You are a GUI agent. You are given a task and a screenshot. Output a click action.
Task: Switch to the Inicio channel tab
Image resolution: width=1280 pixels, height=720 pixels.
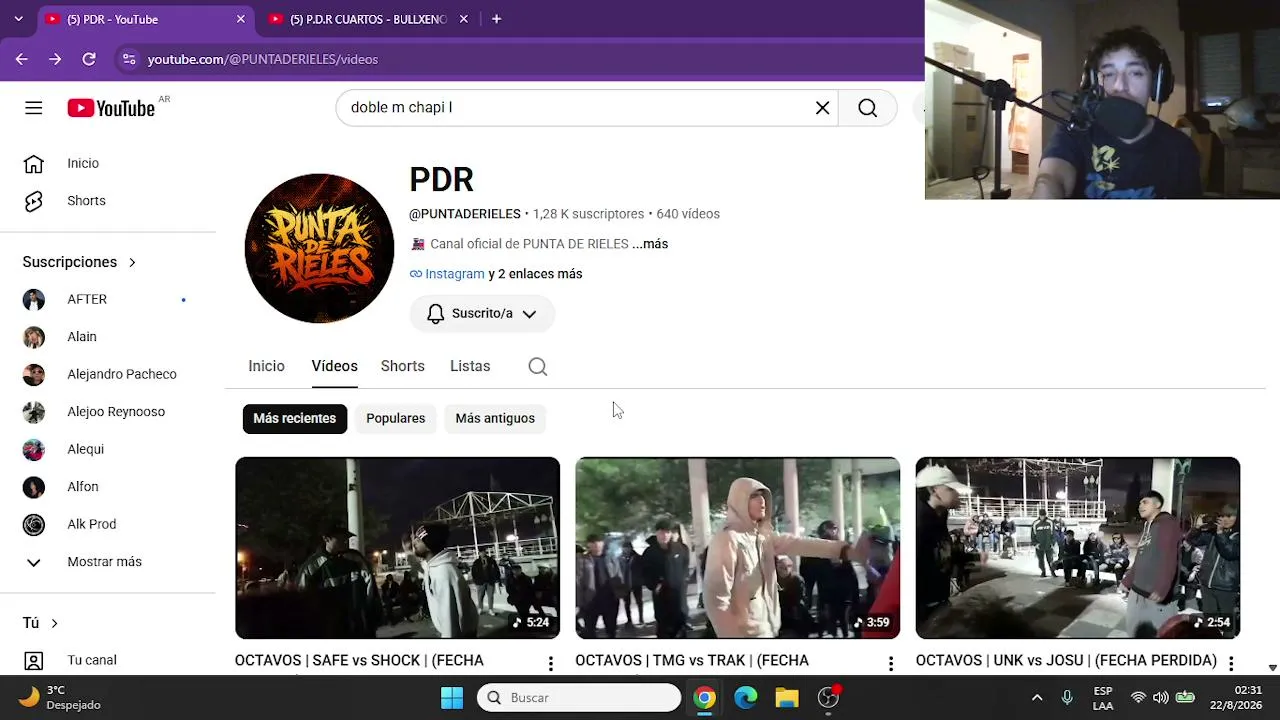point(267,366)
